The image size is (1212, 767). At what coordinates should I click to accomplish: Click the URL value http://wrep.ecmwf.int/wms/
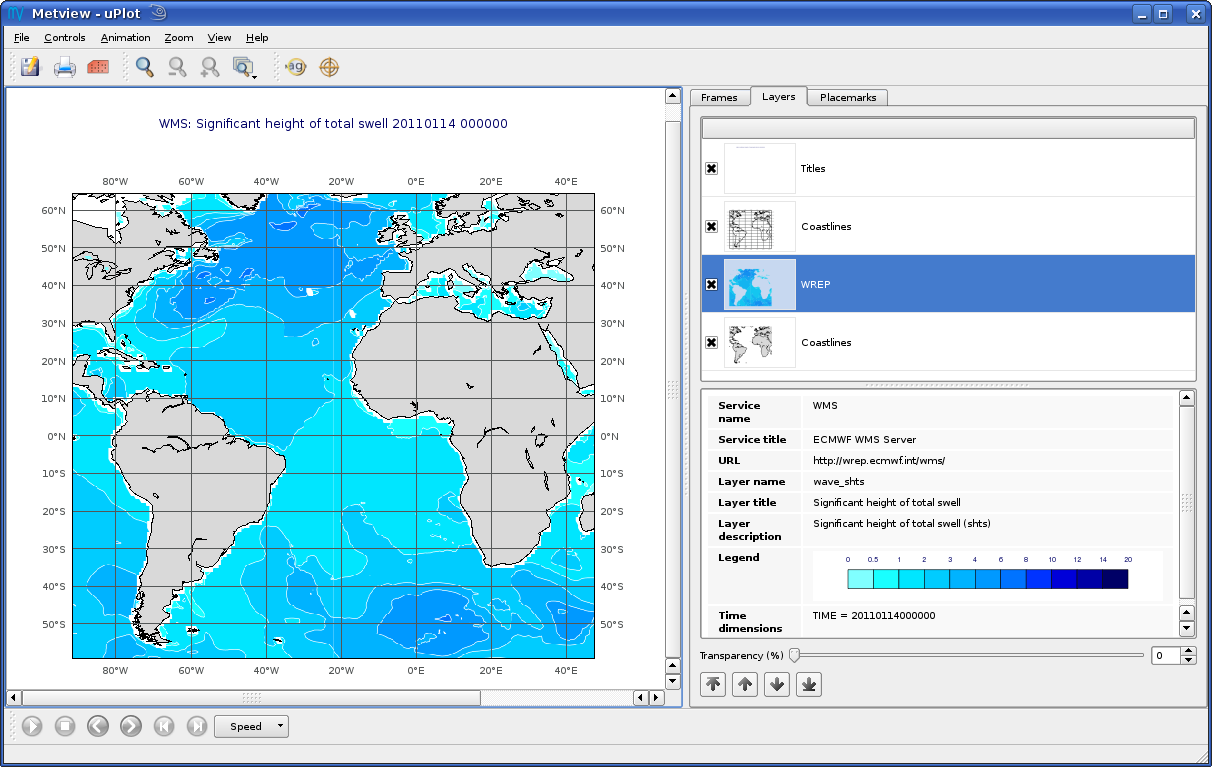pos(879,460)
